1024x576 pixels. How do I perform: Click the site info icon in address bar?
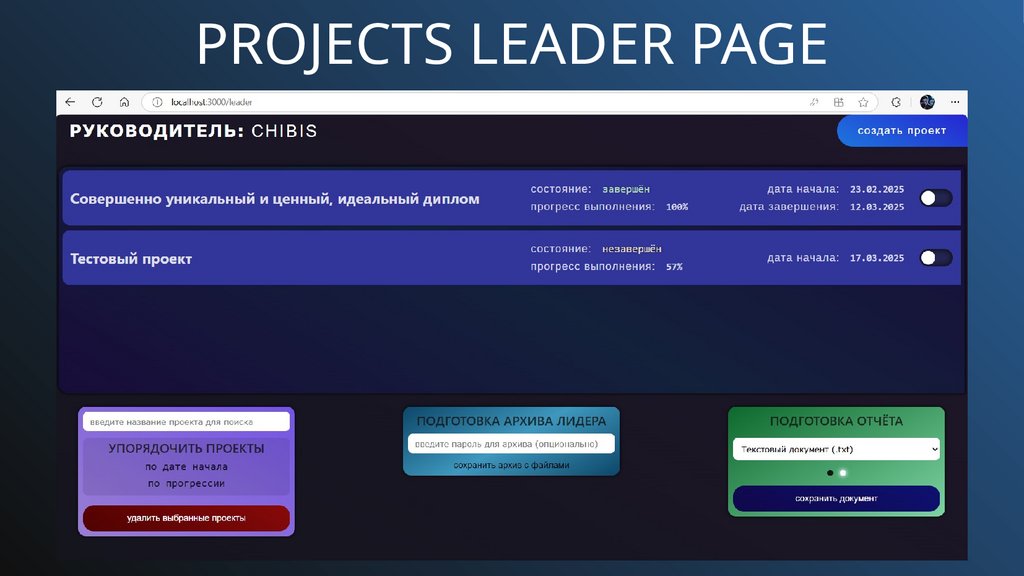[x=156, y=101]
